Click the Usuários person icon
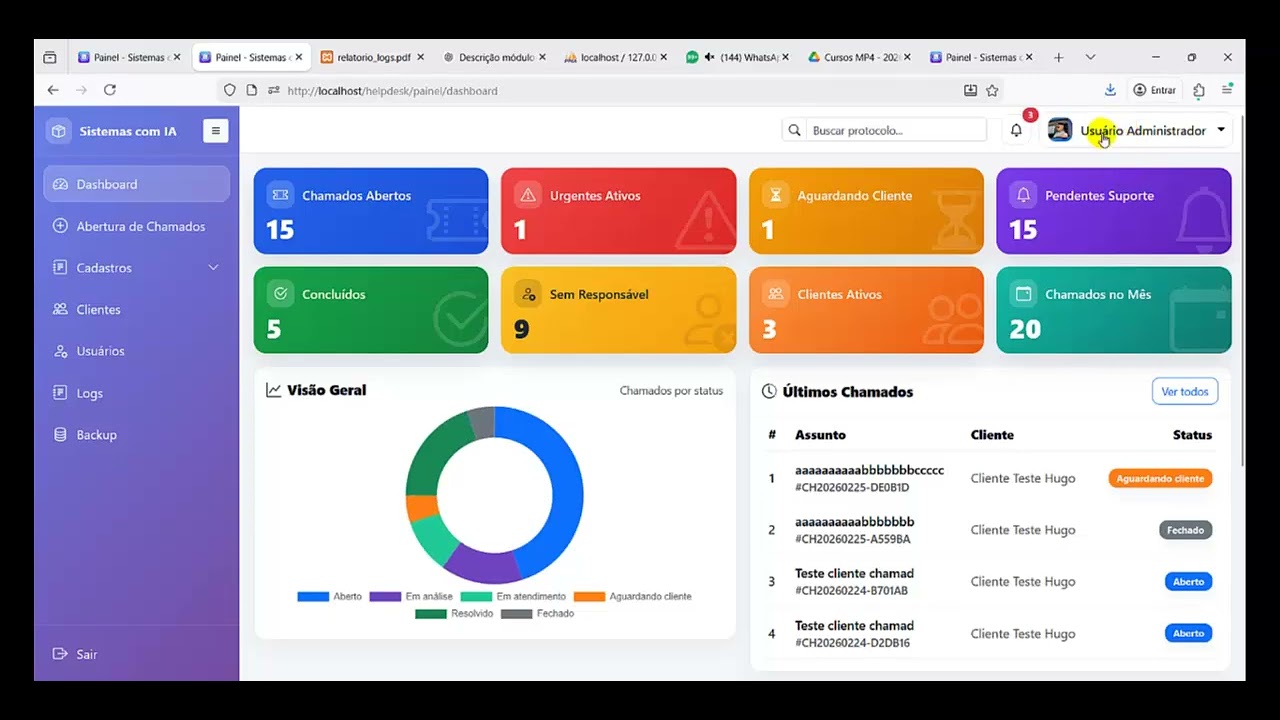The width and height of the screenshot is (1280, 720). tap(60, 351)
